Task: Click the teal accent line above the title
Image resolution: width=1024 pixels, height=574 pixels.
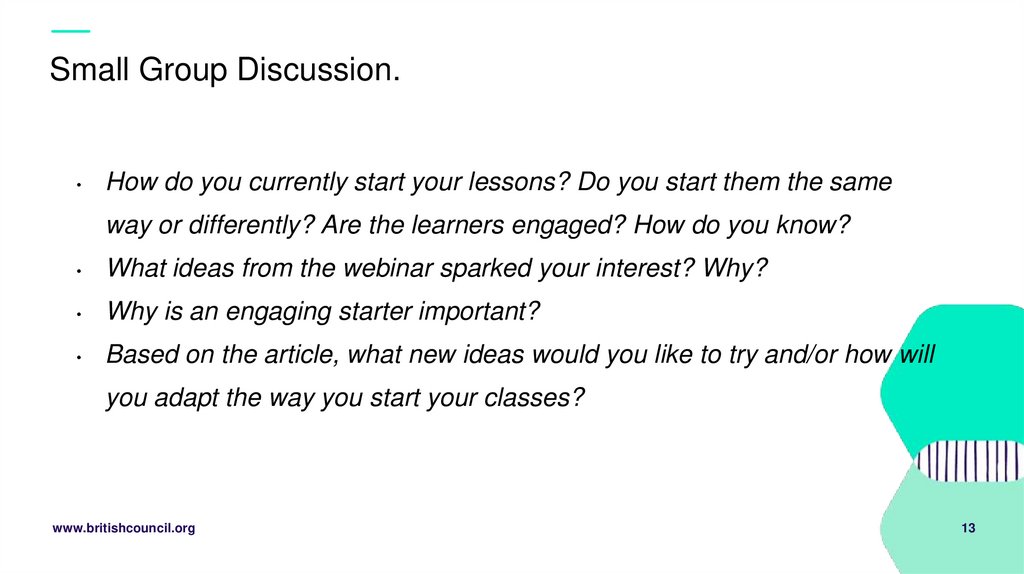Action: [x=69, y=31]
